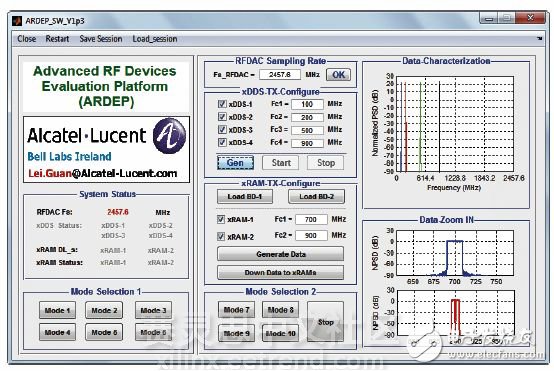The width and height of the screenshot is (554, 371).
Task: Click the Load BD-1 button
Action: 245,196
